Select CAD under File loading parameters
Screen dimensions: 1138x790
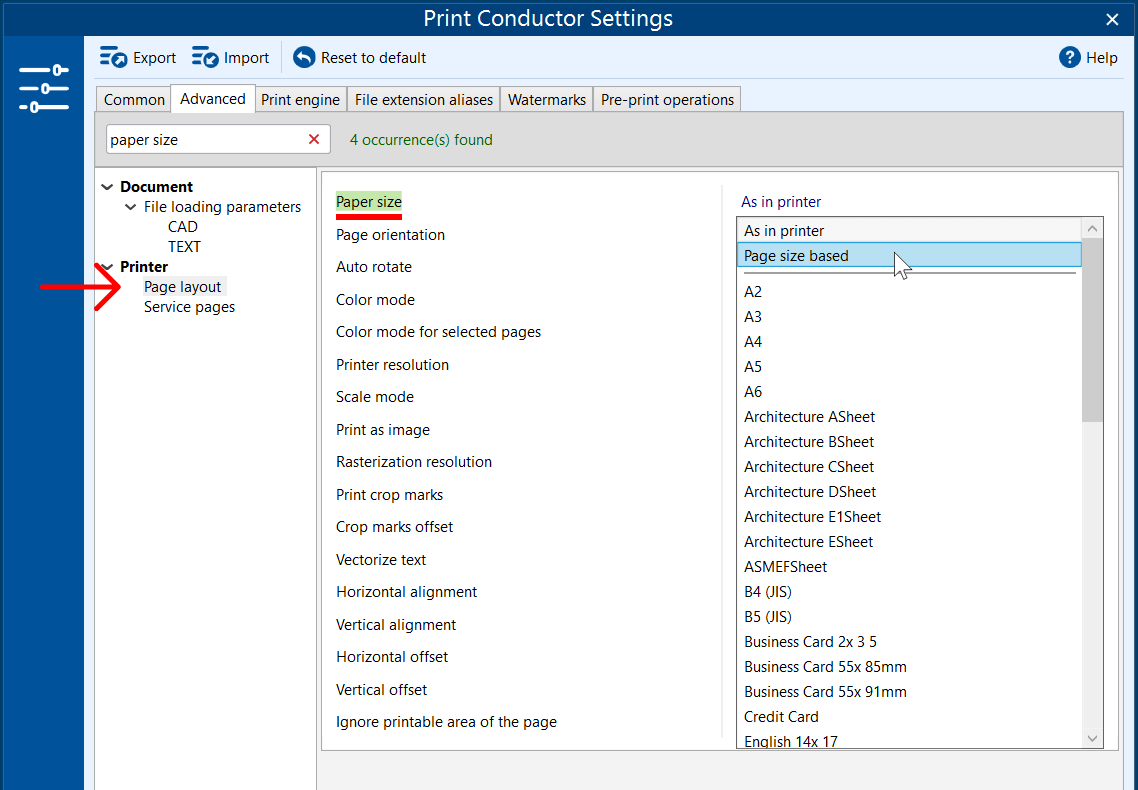183,227
